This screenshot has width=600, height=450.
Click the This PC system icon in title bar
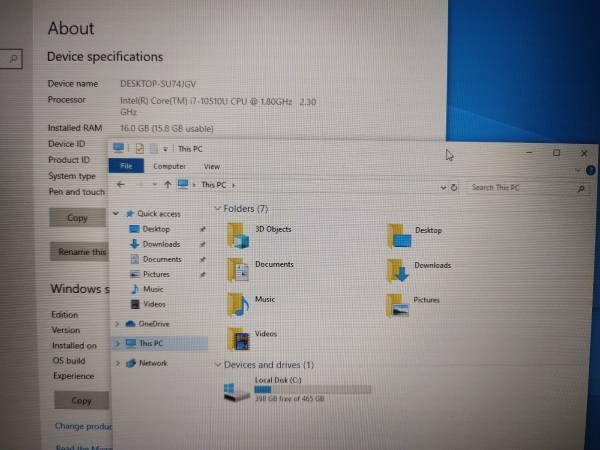click(119, 148)
